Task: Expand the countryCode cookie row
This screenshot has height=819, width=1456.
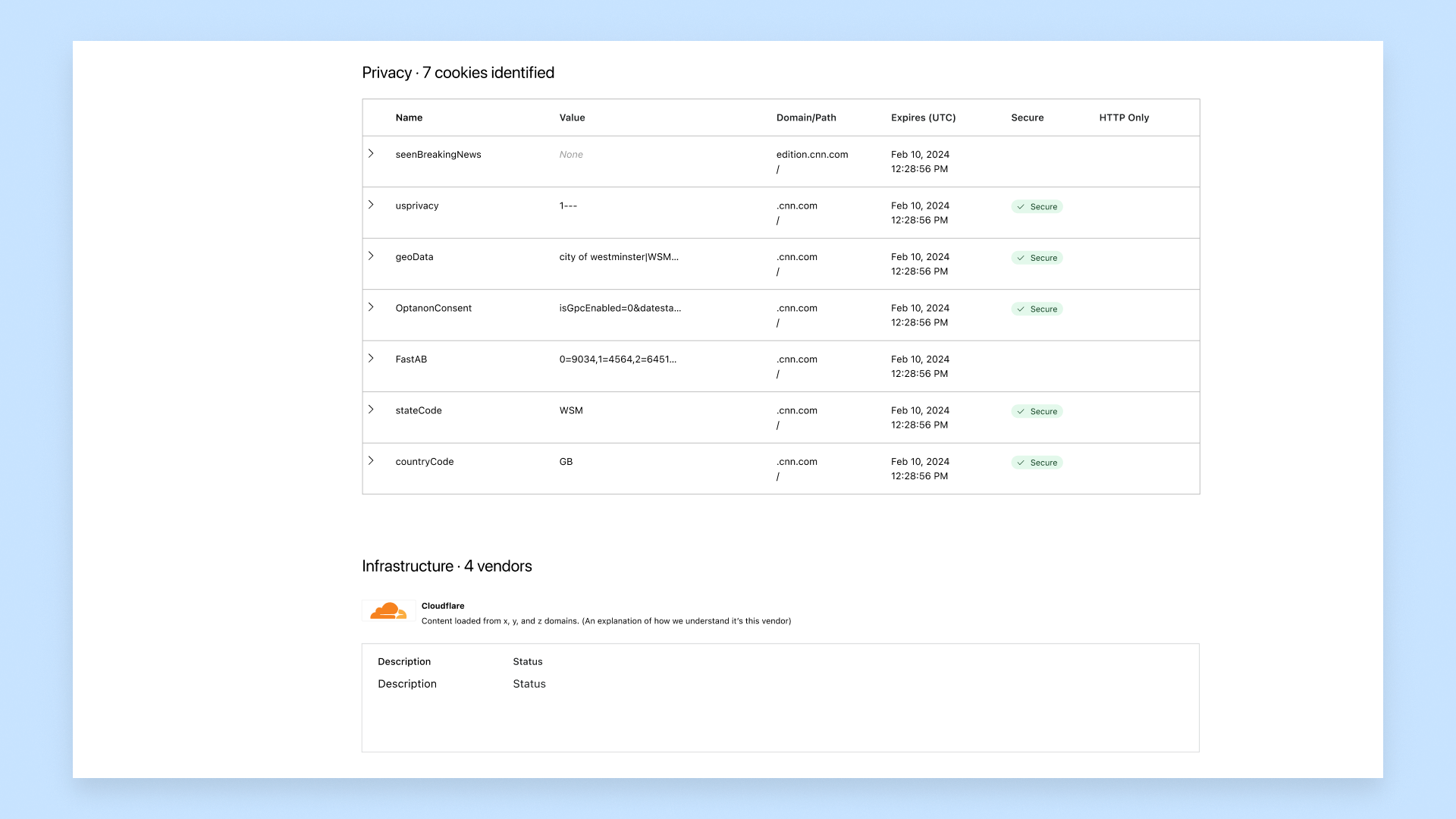Action: click(x=371, y=461)
